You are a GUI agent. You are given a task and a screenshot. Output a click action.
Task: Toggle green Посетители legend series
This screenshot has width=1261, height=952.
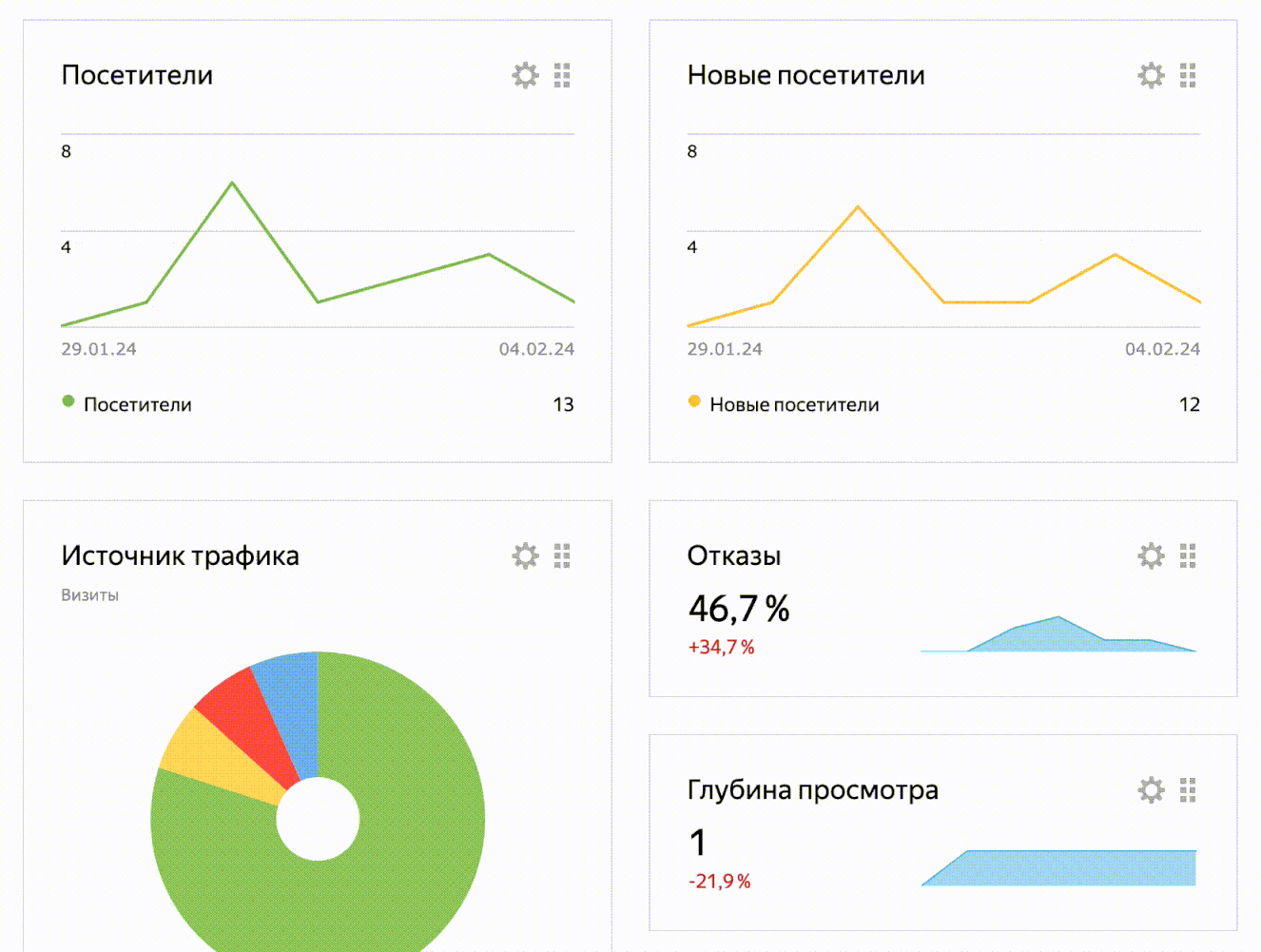tap(127, 404)
